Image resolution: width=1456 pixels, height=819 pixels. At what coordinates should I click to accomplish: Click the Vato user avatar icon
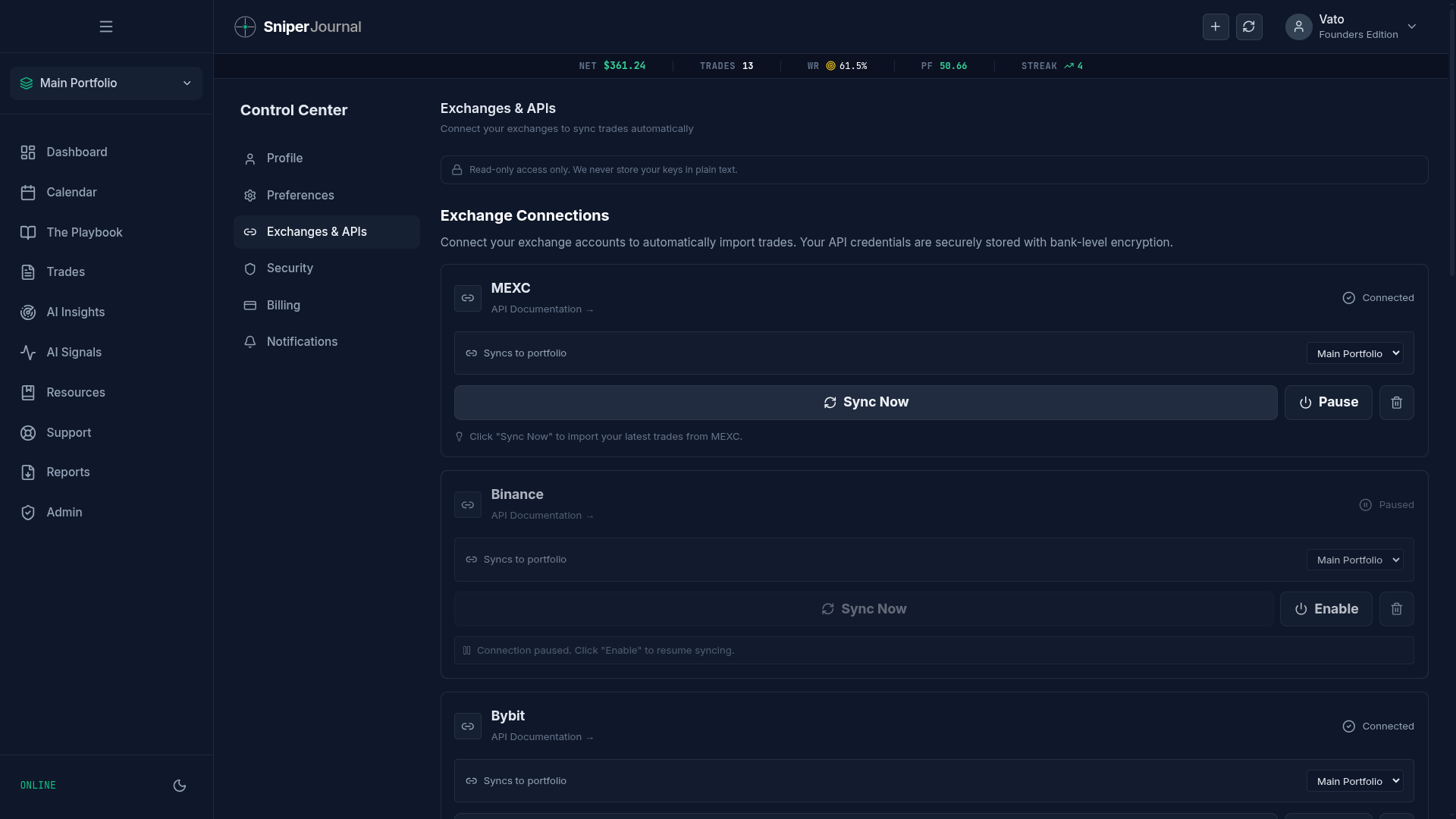pos(1298,27)
